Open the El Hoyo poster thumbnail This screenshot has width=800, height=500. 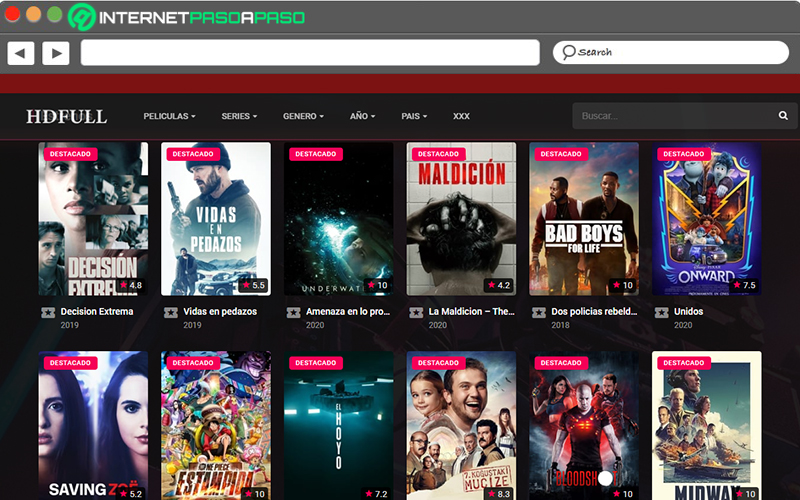click(339, 426)
